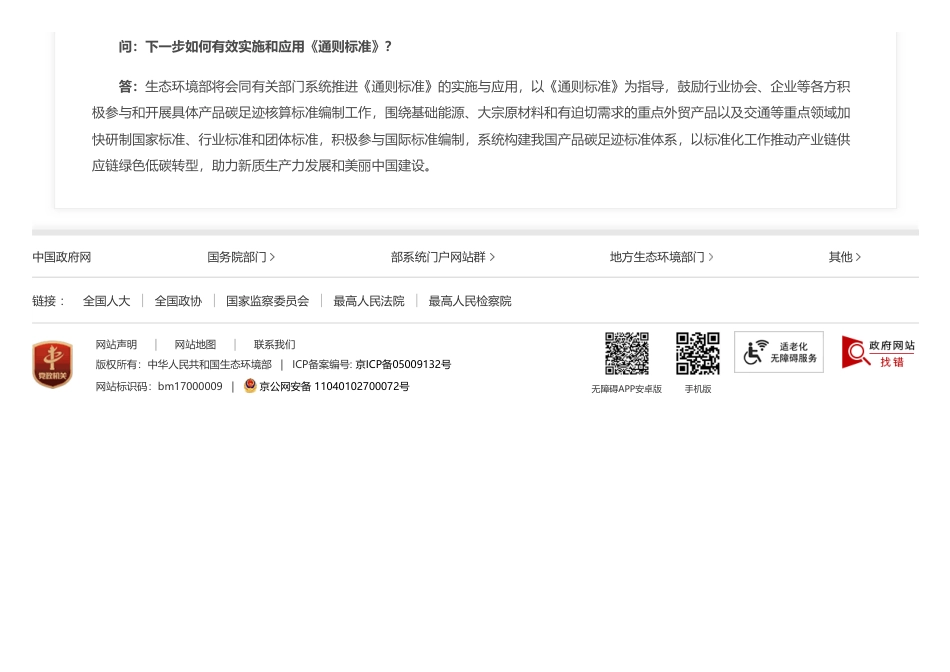Click the red 党政机关 badge icon
This screenshot has width=950, height=672.
(52, 364)
